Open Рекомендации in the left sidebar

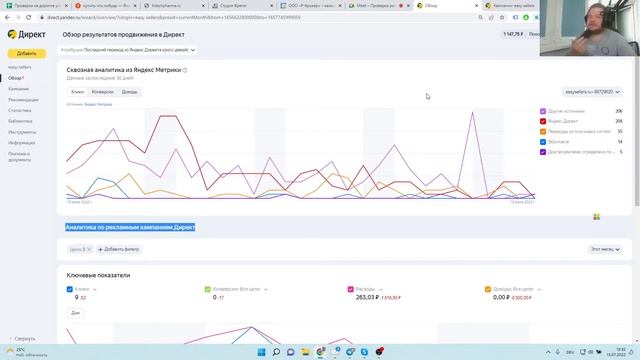[x=23, y=100]
